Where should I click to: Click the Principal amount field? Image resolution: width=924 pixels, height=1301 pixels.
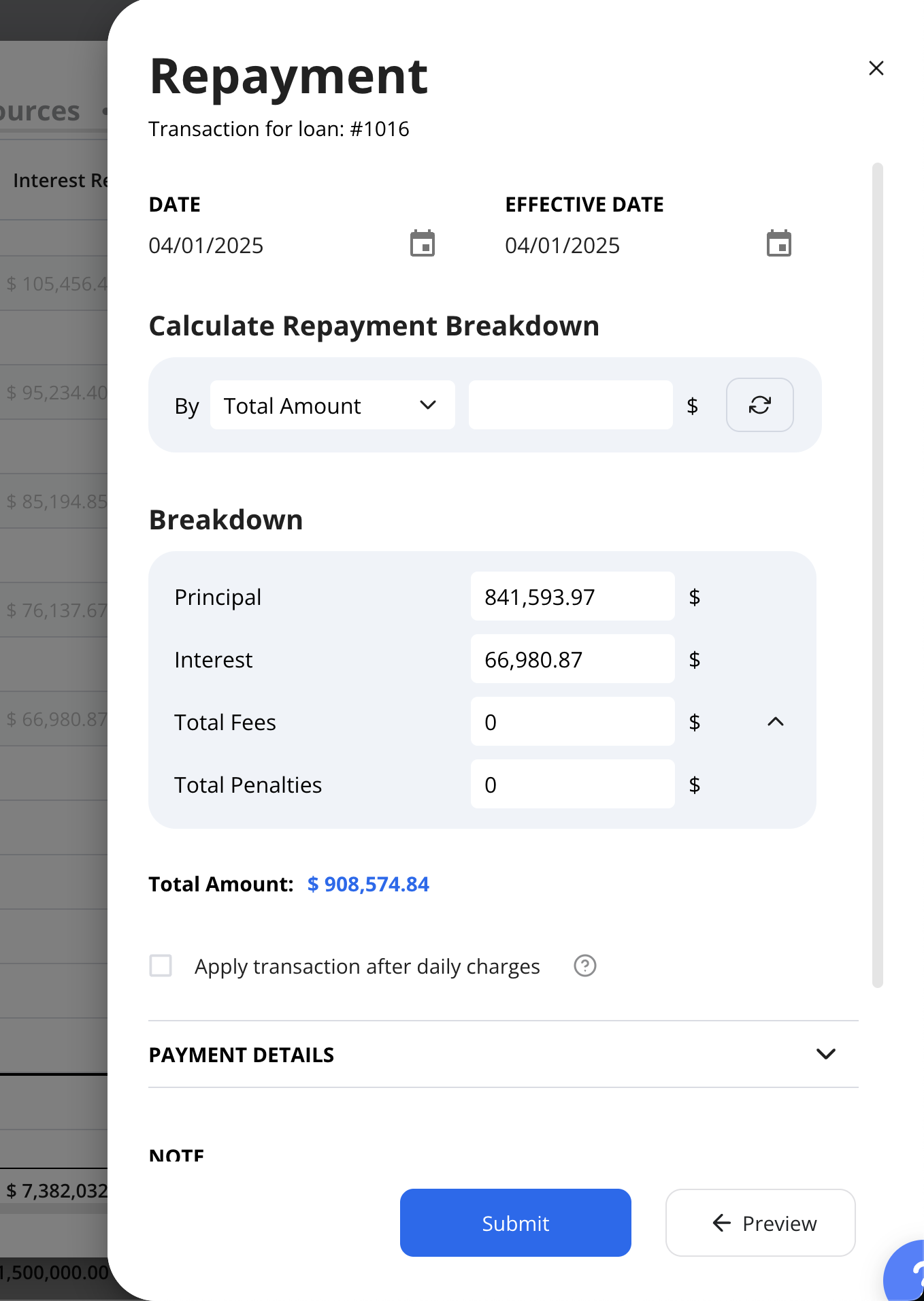[573, 596]
